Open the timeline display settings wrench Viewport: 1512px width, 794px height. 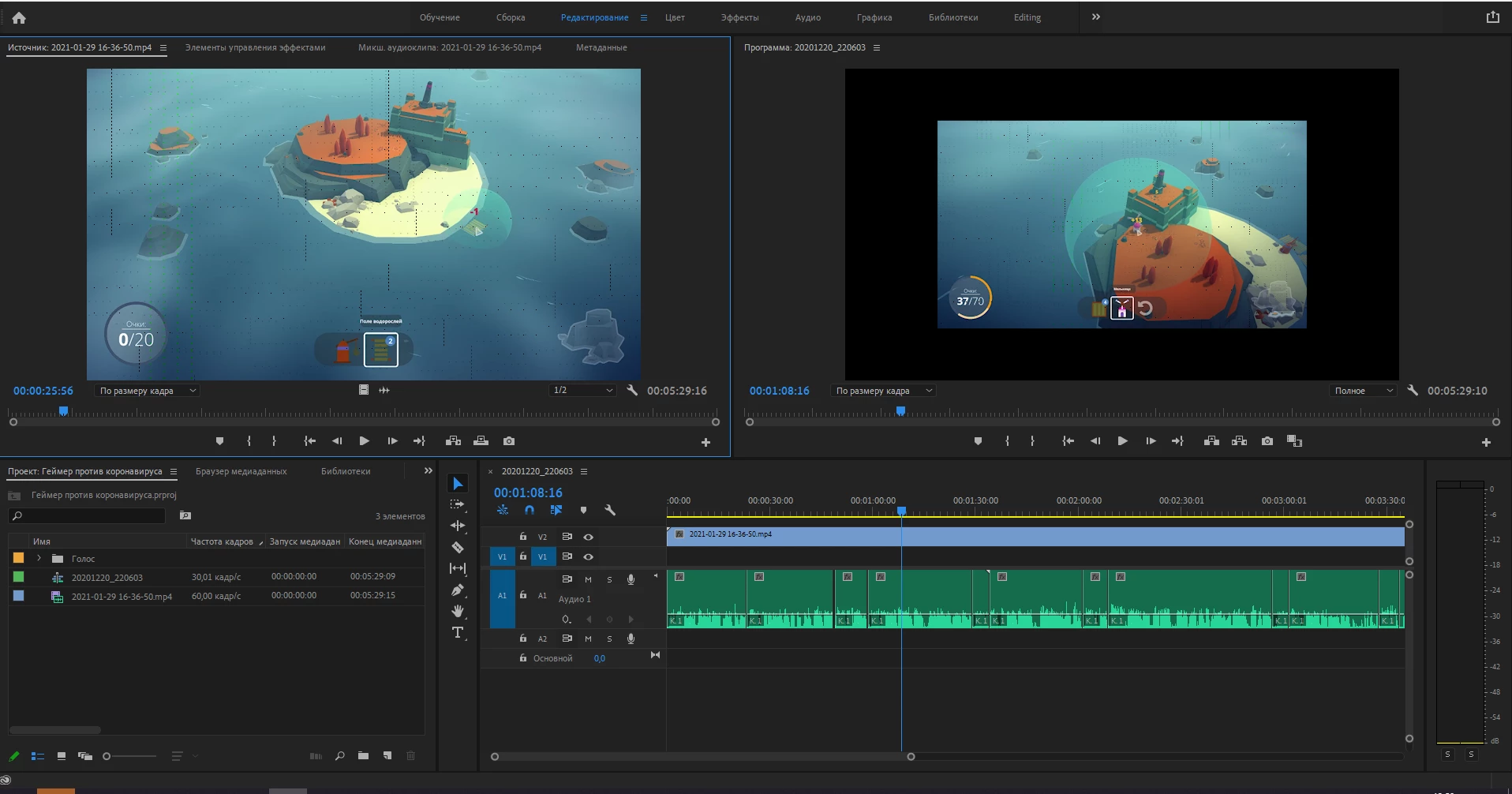tap(610, 511)
